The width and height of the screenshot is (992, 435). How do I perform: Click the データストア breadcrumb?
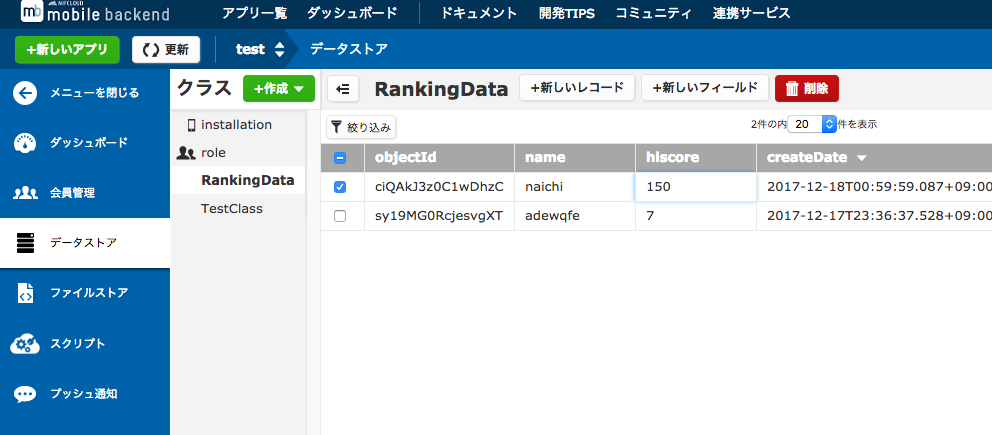tap(349, 49)
